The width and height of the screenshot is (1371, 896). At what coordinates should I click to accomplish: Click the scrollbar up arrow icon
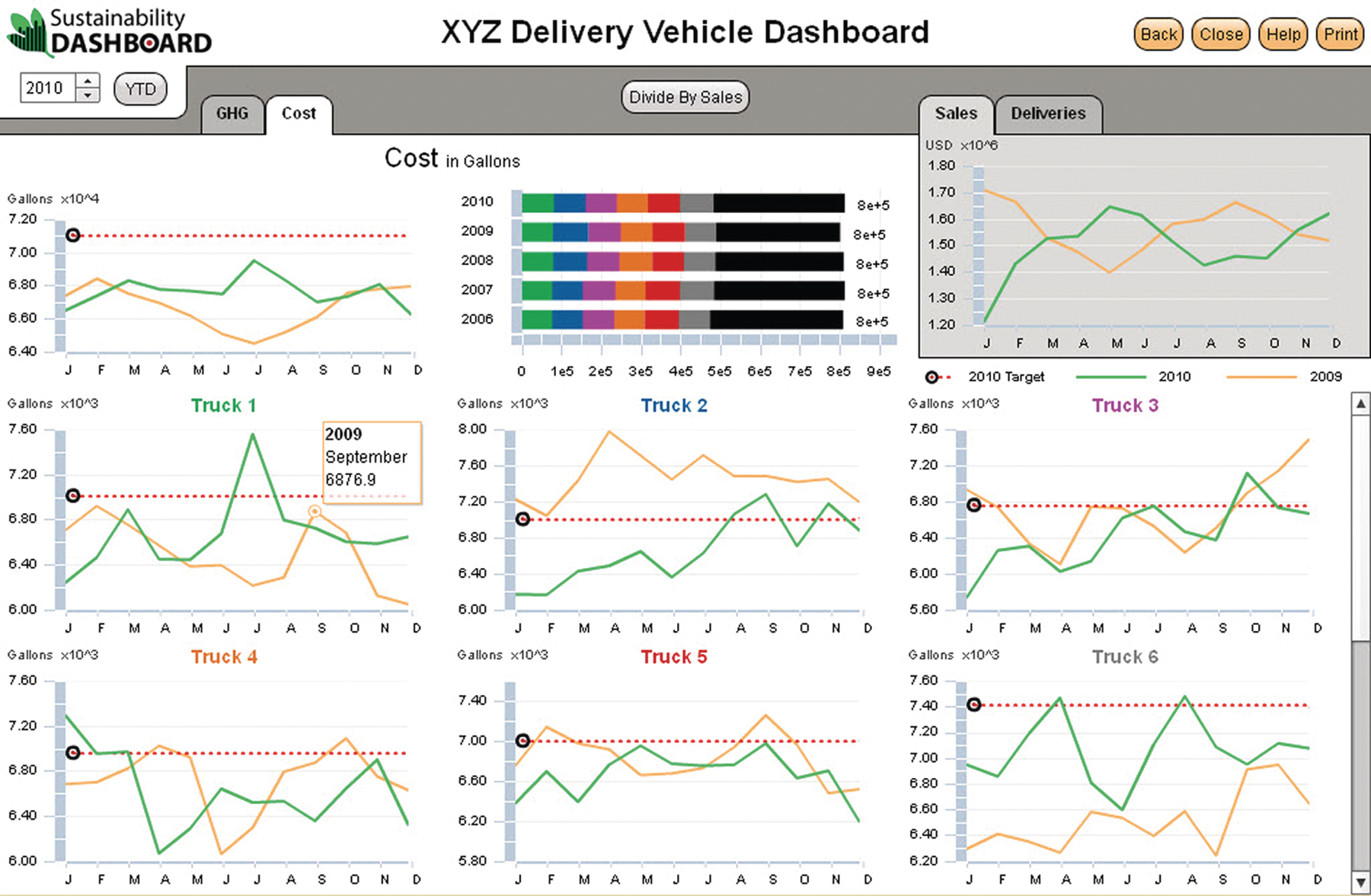[x=1360, y=403]
